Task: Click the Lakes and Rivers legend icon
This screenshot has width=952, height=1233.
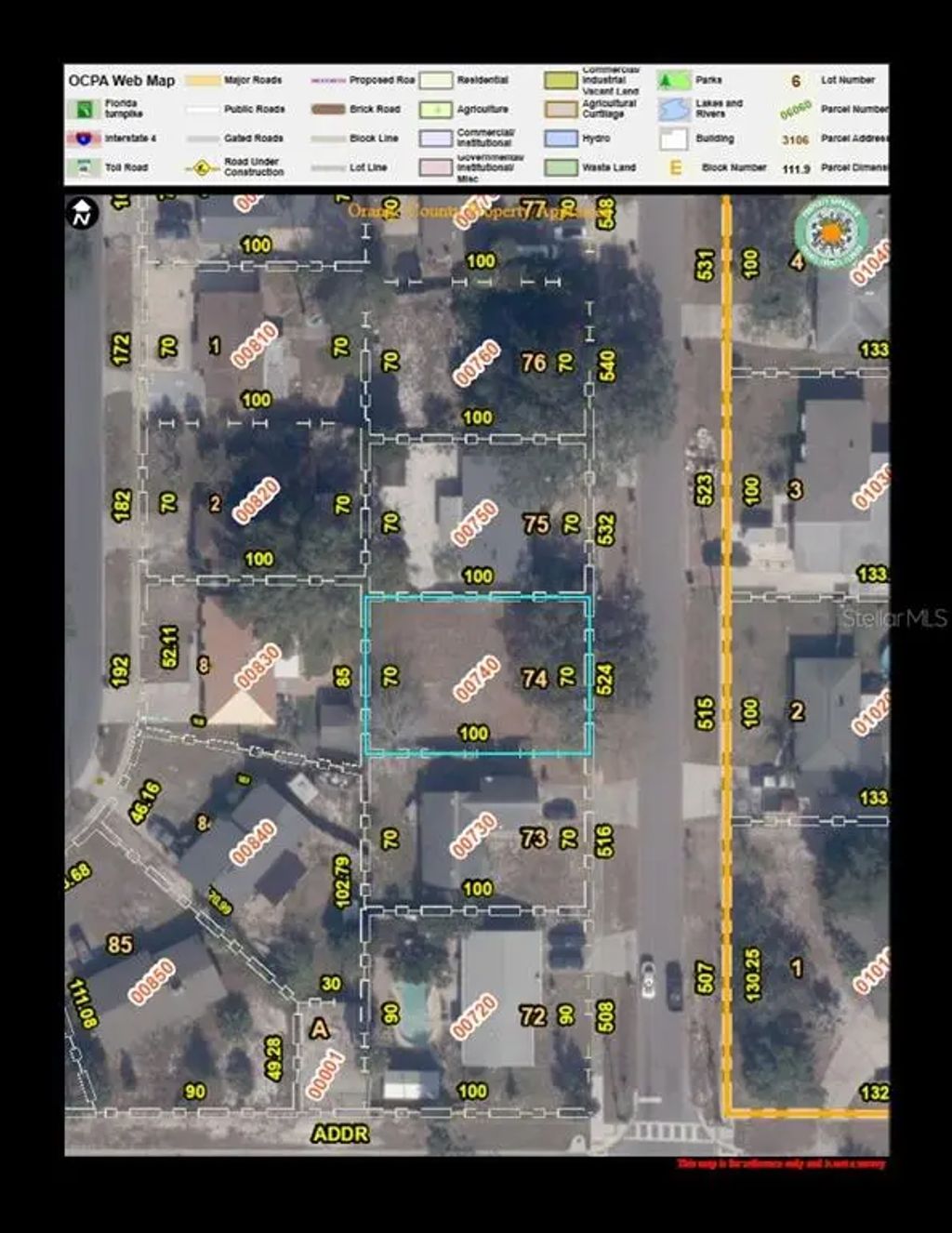Action: coord(674,110)
